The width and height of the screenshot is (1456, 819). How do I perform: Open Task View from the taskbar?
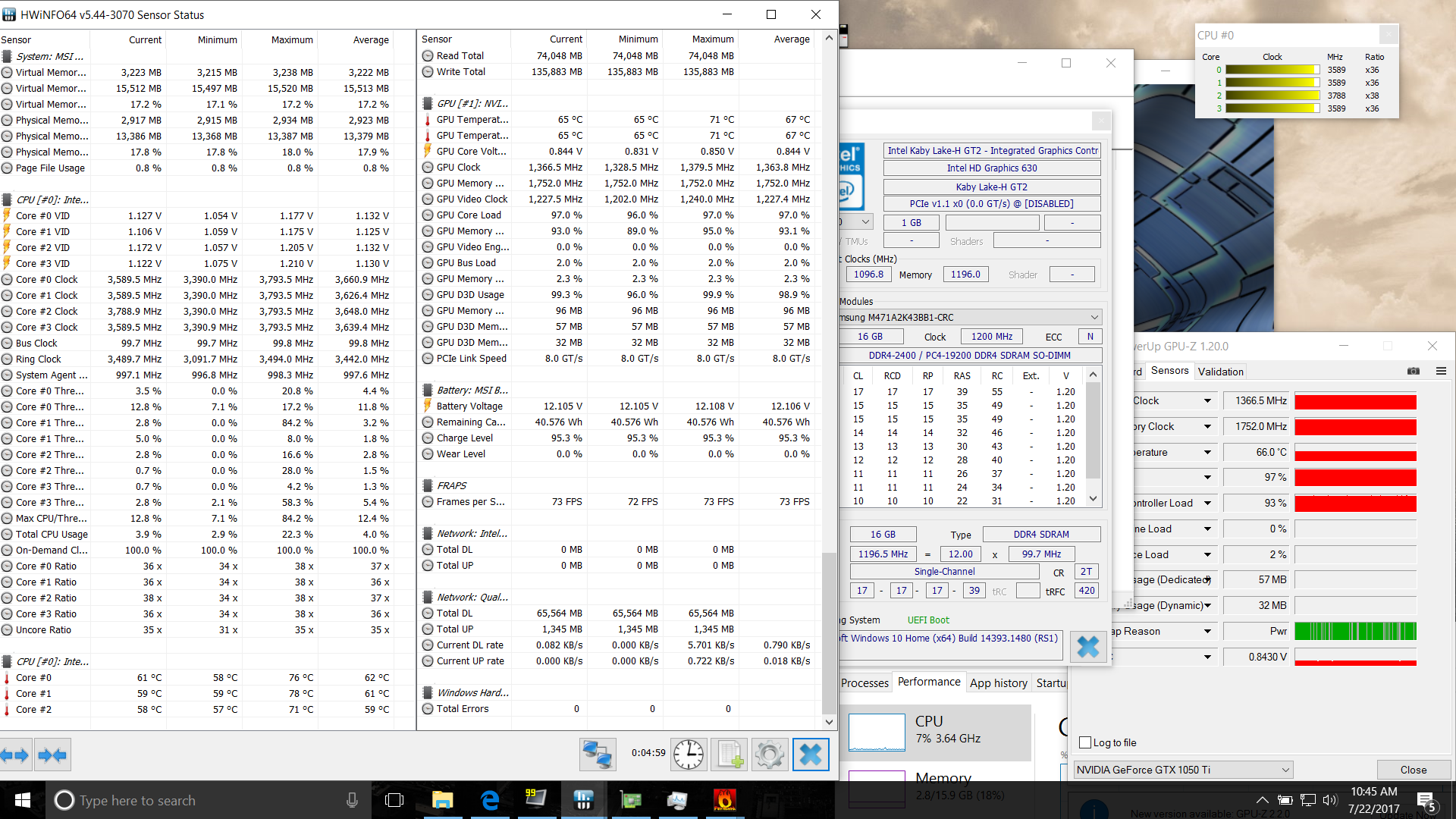click(x=394, y=800)
